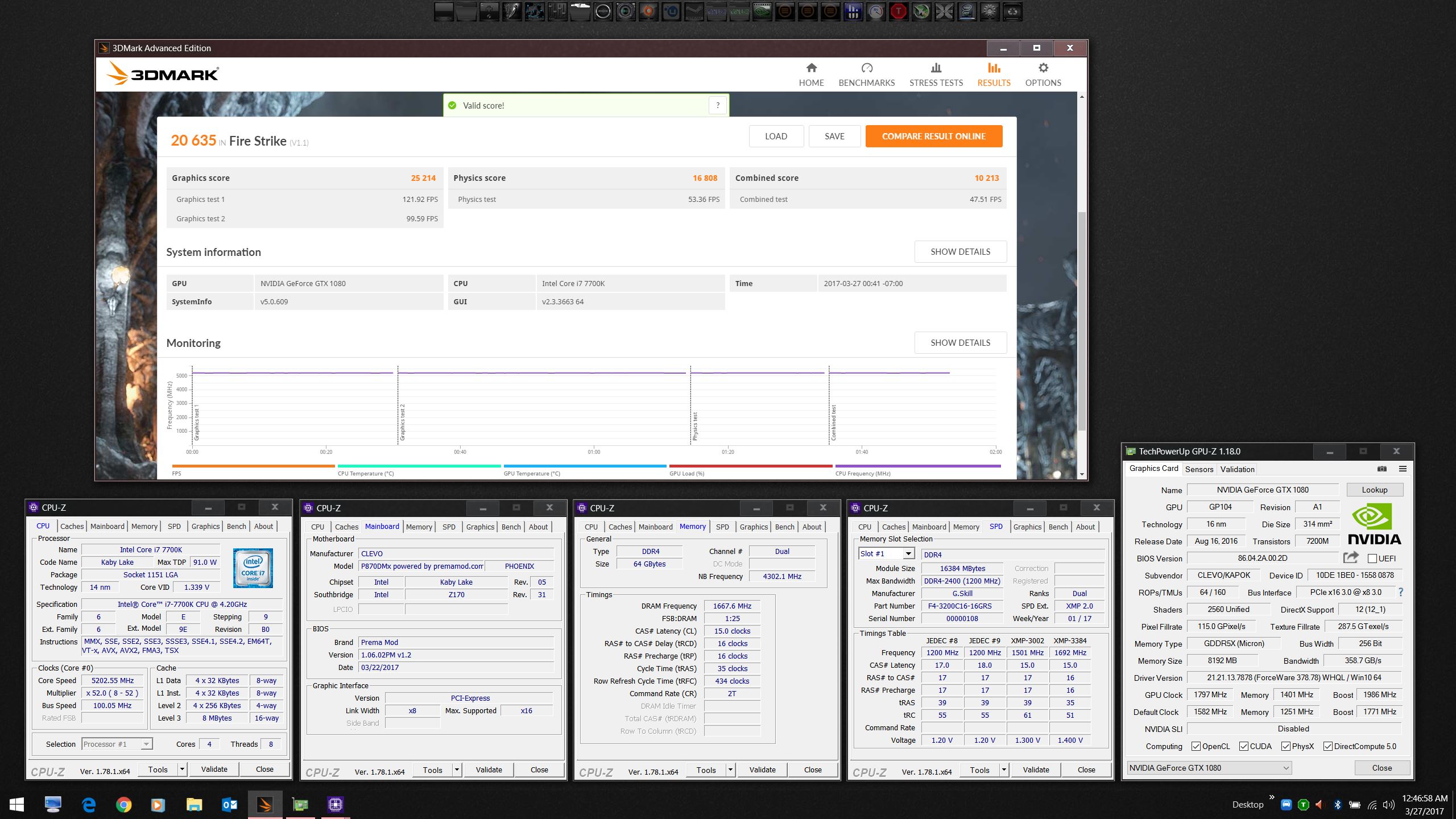This screenshot has height=819, width=1456.
Task: Open the Slot #1 memory slot dropdown
Action: click(908, 554)
